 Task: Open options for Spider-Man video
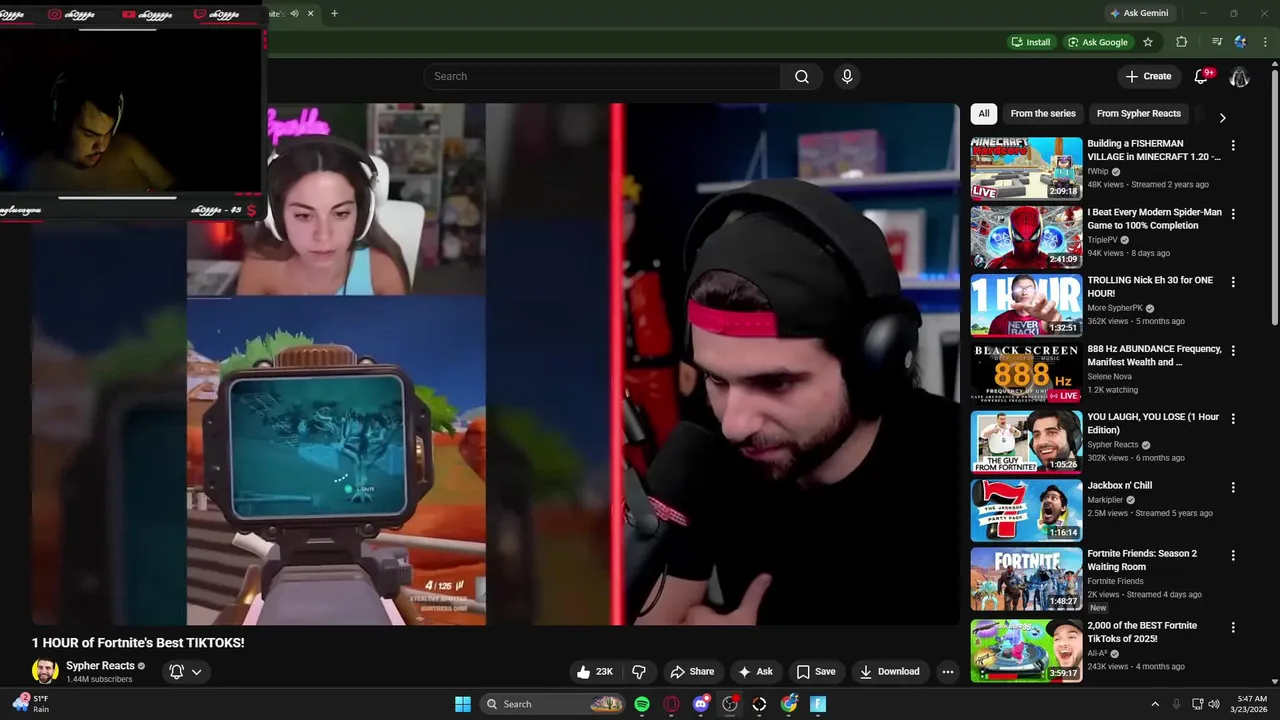(x=1232, y=214)
